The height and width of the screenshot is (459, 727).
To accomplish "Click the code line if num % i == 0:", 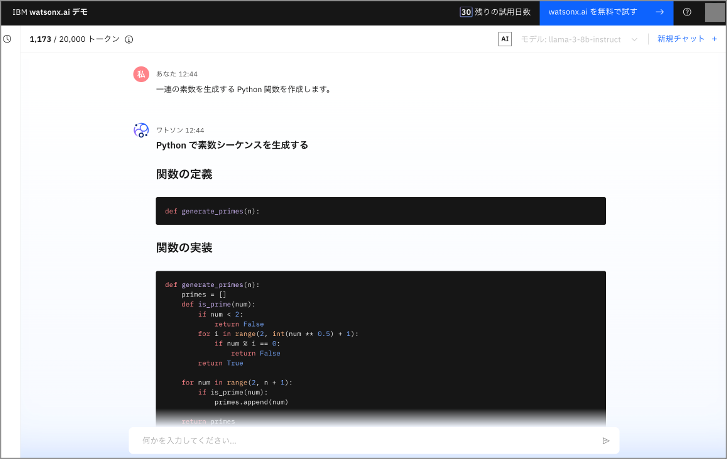I will [247, 344].
